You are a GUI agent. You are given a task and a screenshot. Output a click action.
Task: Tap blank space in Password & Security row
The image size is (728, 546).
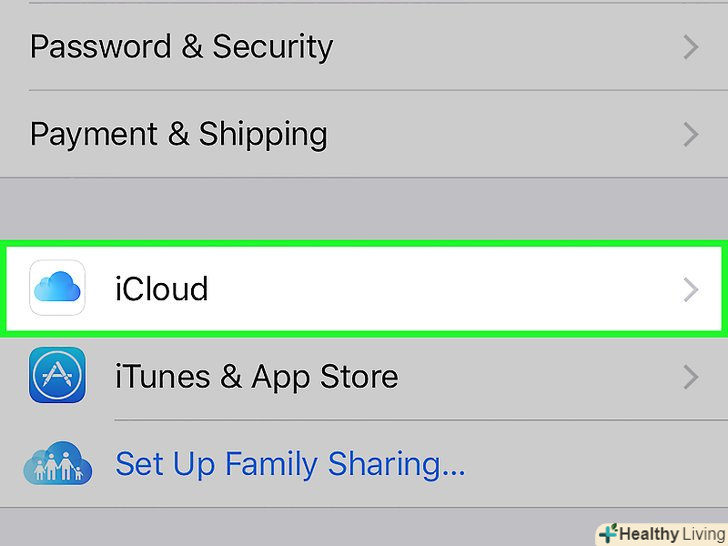[500, 46]
